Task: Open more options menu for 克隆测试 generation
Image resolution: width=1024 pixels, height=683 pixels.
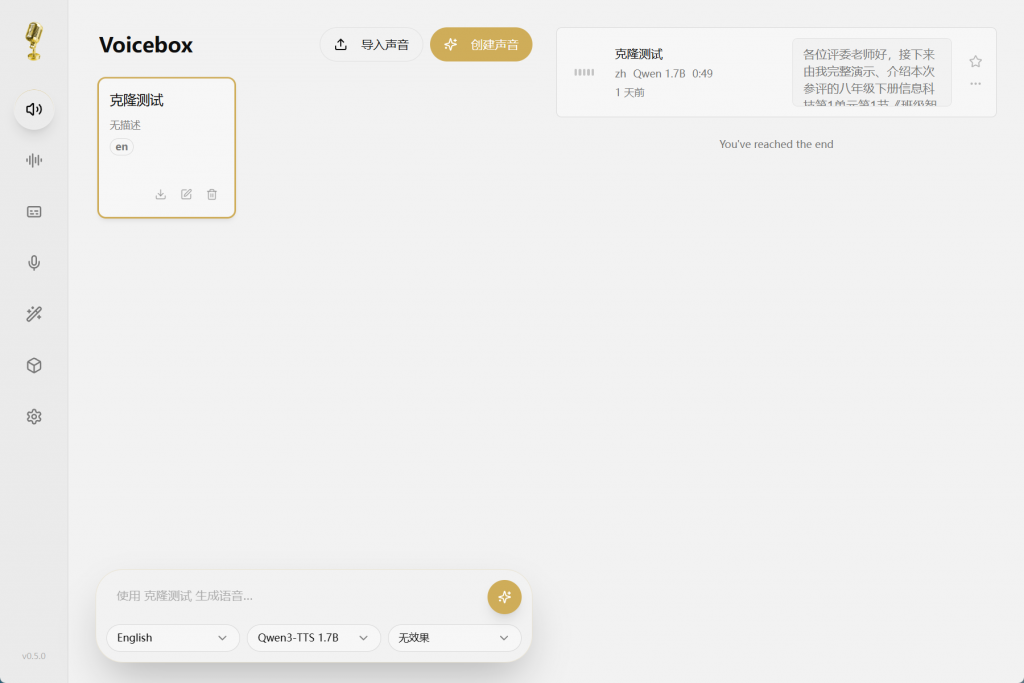Action: [x=976, y=84]
